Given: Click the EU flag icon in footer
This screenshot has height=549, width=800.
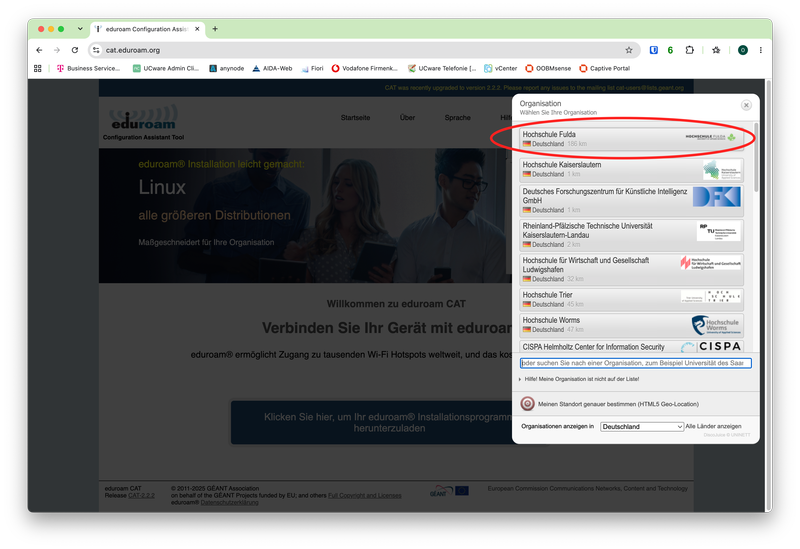Looking at the screenshot, I should tap(462, 490).
